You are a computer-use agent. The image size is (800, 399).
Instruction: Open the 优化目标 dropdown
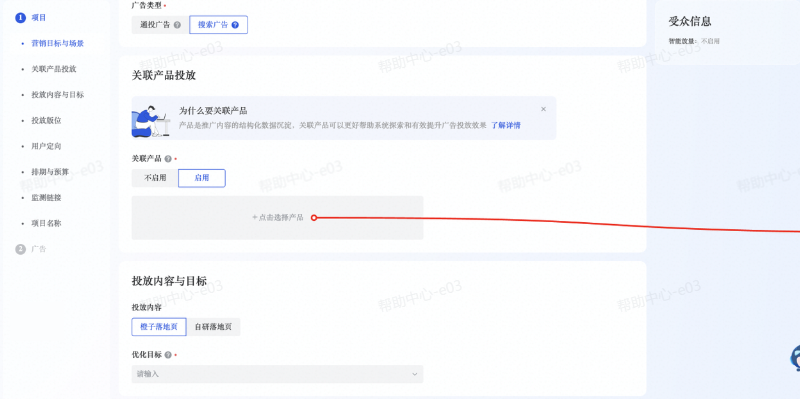(x=277, y=374)
